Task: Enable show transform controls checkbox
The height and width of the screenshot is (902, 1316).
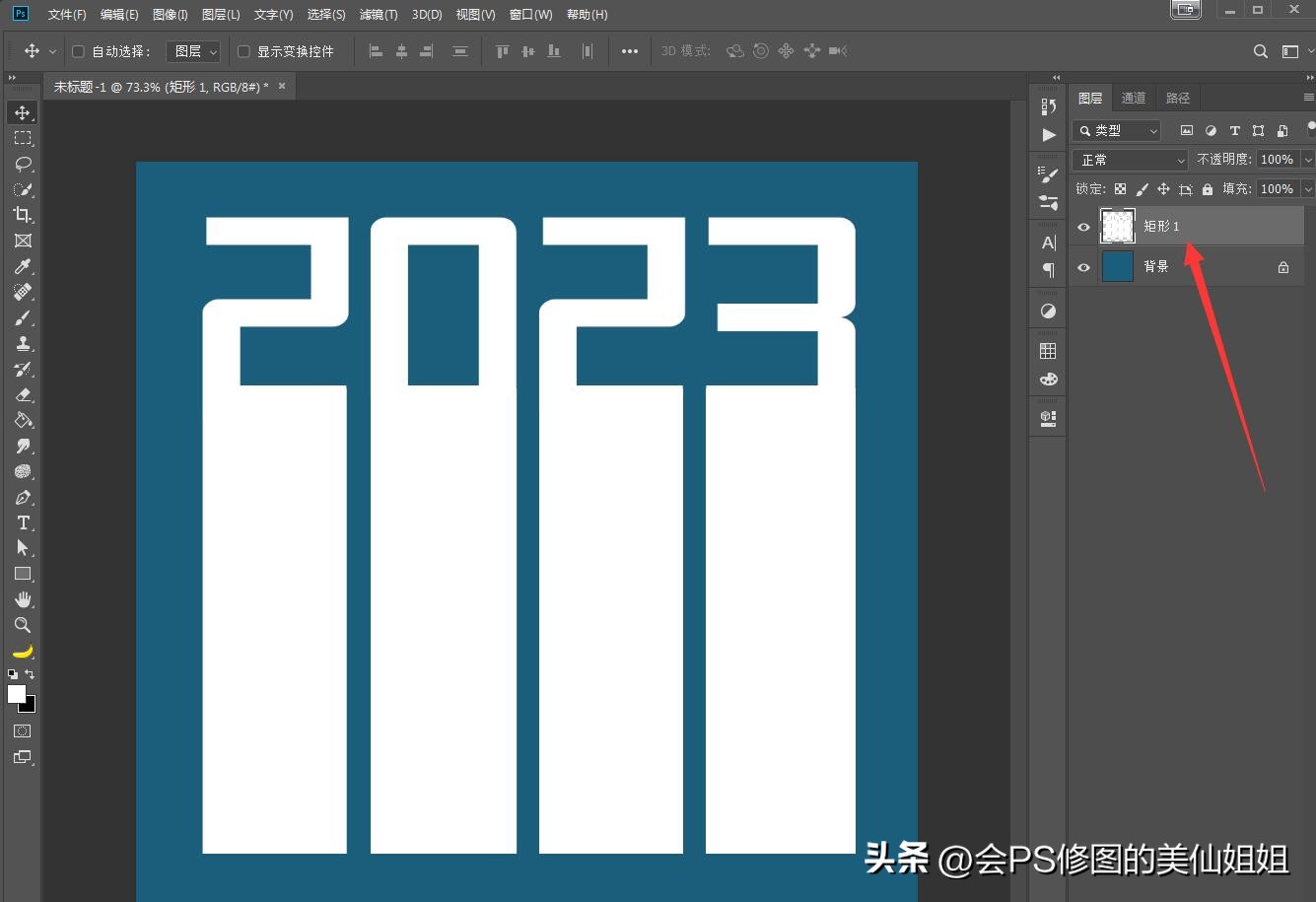Action: (243, 51)
